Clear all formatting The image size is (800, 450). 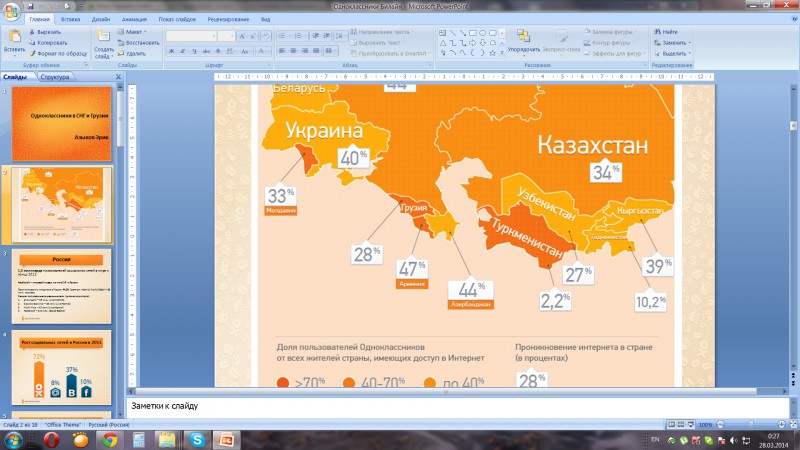coord(266,36)
